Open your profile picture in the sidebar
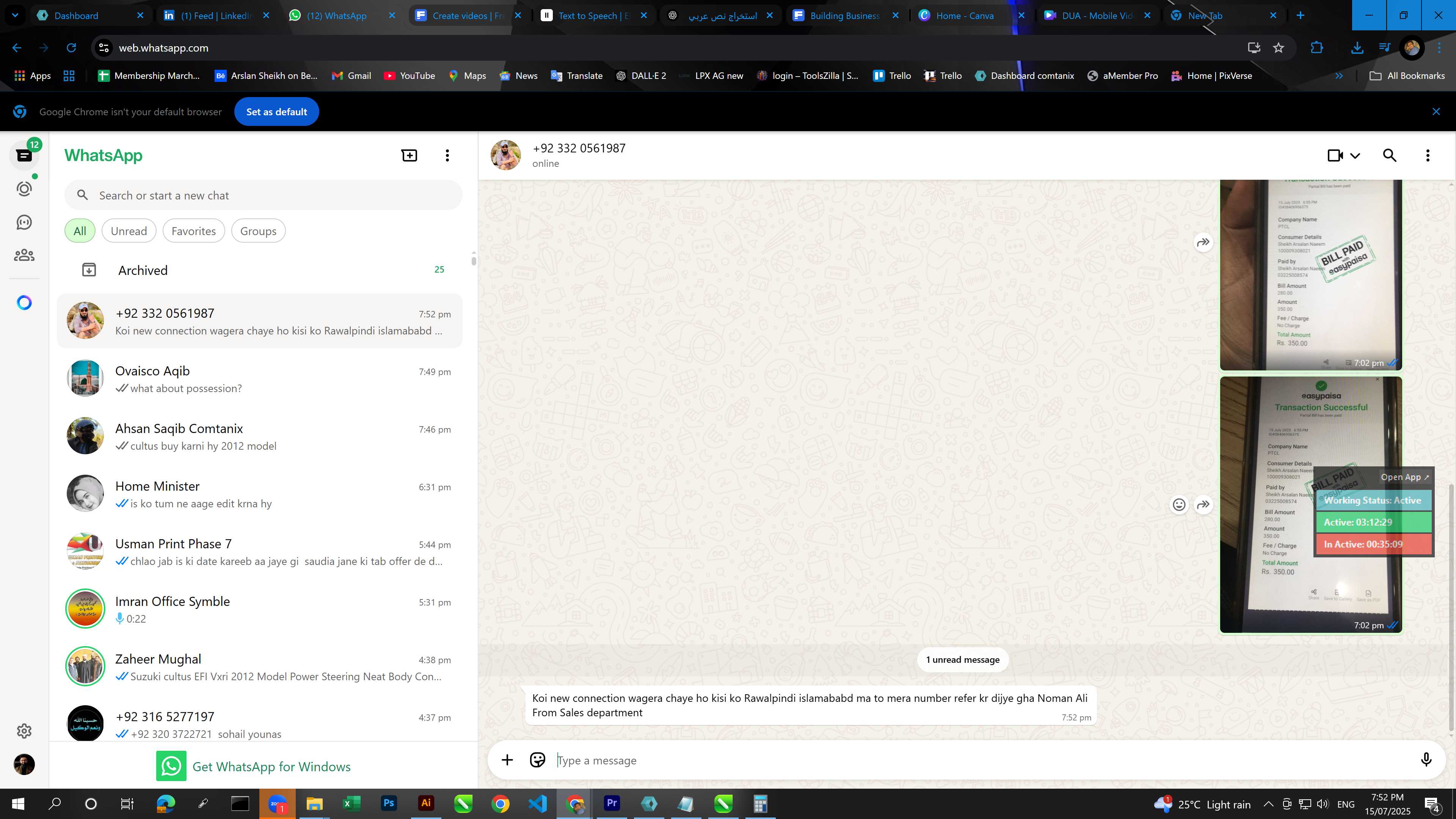 point(24,764)
